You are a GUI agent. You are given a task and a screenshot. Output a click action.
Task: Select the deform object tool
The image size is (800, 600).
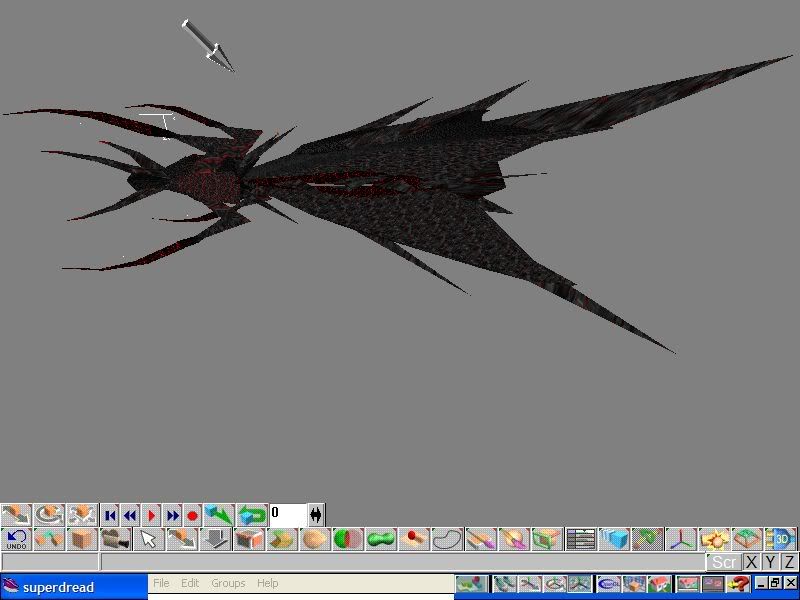pyautogui.click(x=315, y=539)
